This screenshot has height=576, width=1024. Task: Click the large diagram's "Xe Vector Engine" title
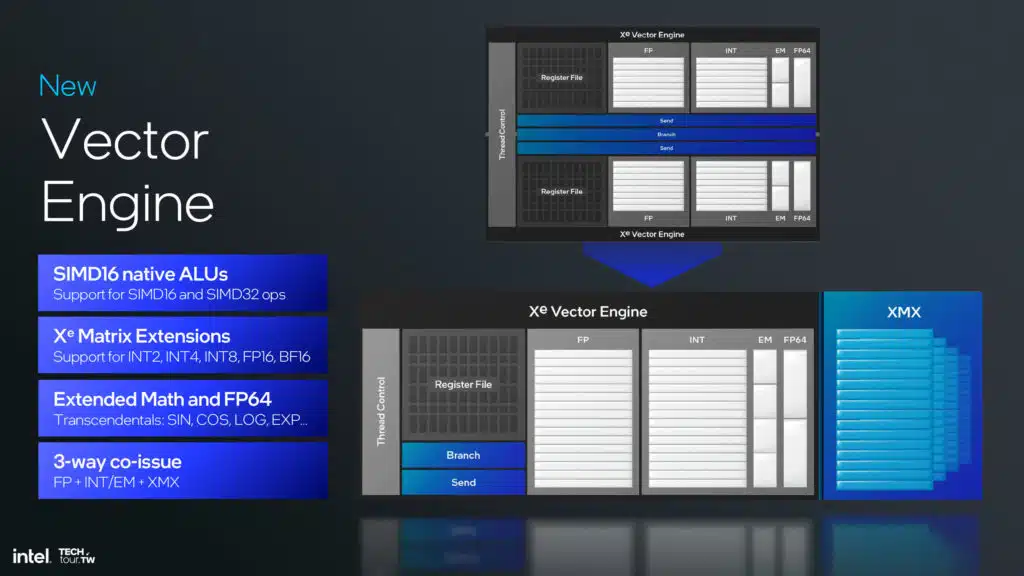(588, 312)
